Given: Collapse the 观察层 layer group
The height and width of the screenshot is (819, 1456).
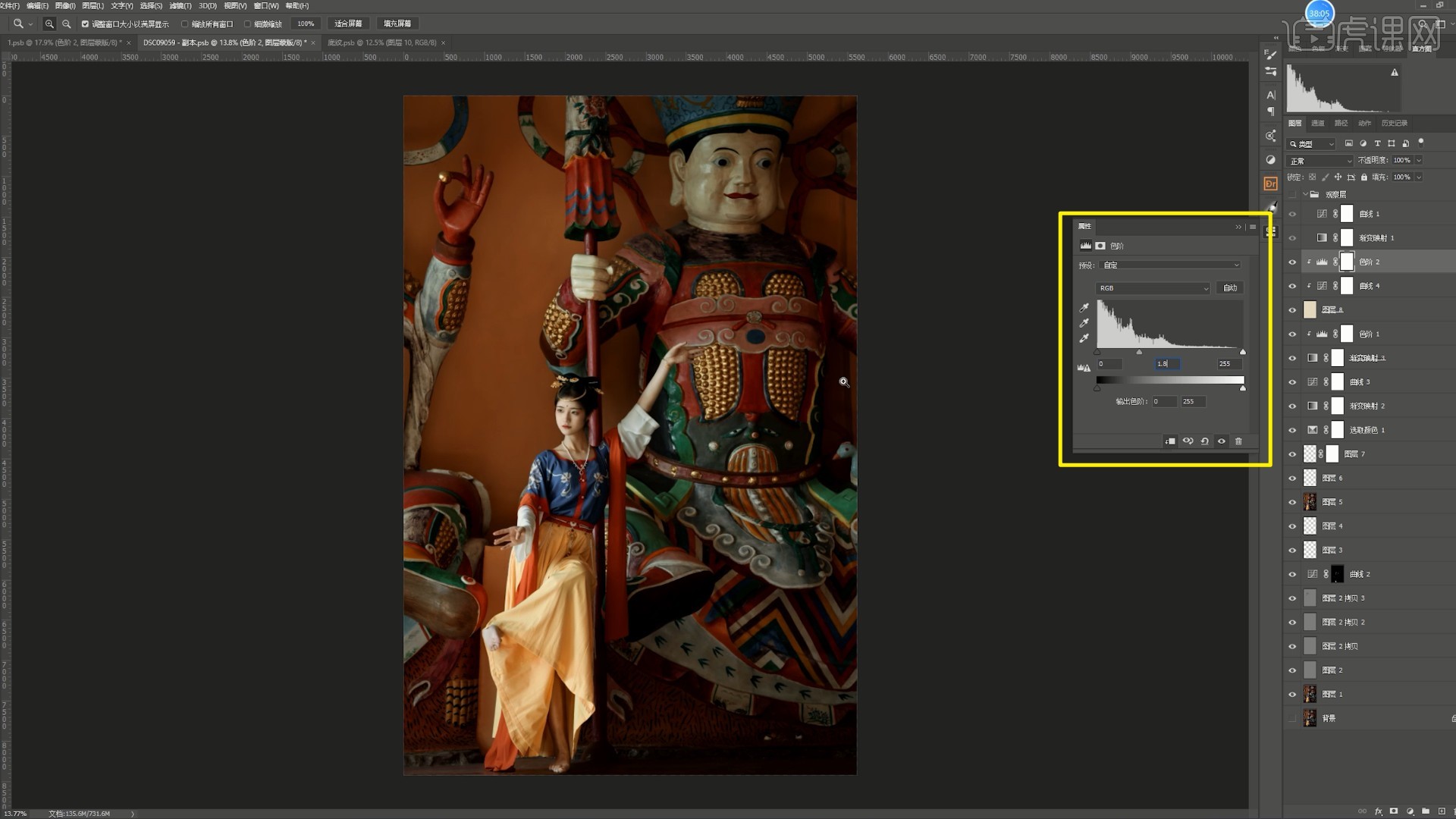Looking at the screenshot, I should click(x=1305, y=195).
